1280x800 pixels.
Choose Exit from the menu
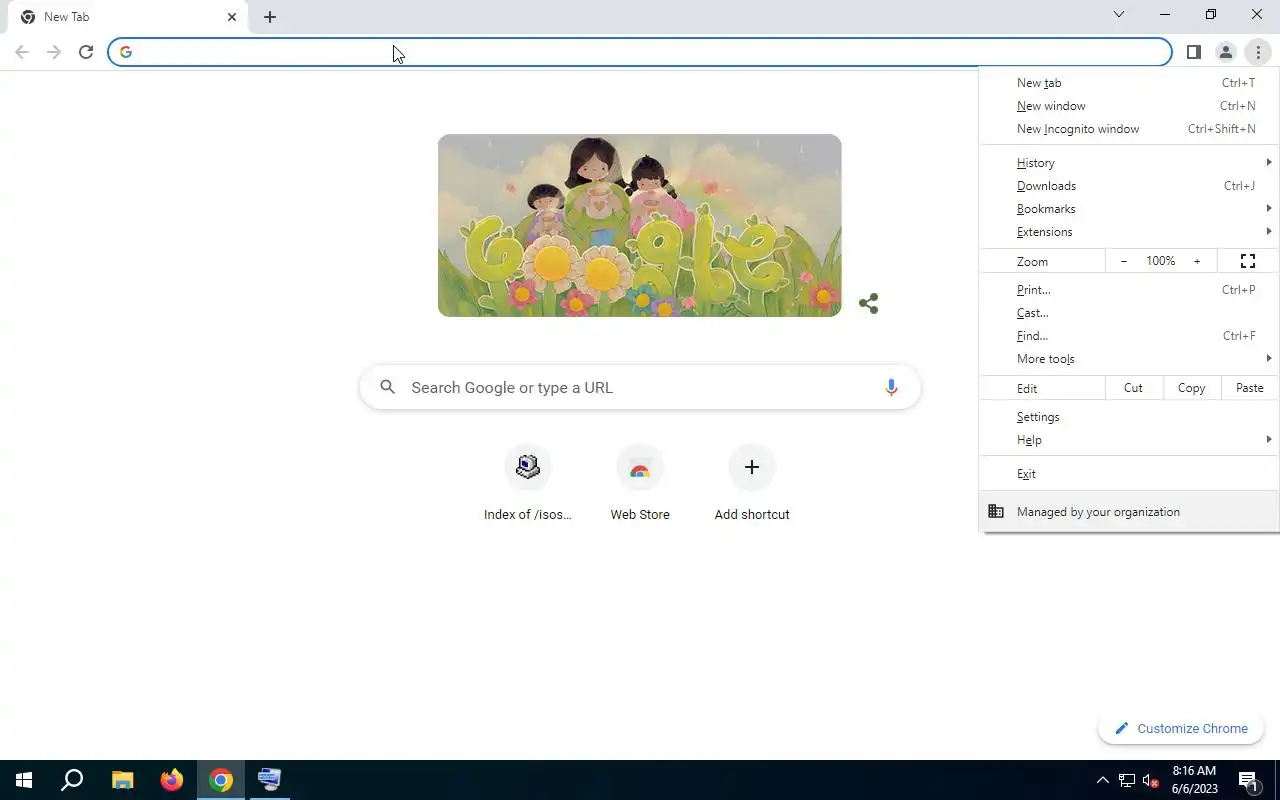tap(1129, 474)
